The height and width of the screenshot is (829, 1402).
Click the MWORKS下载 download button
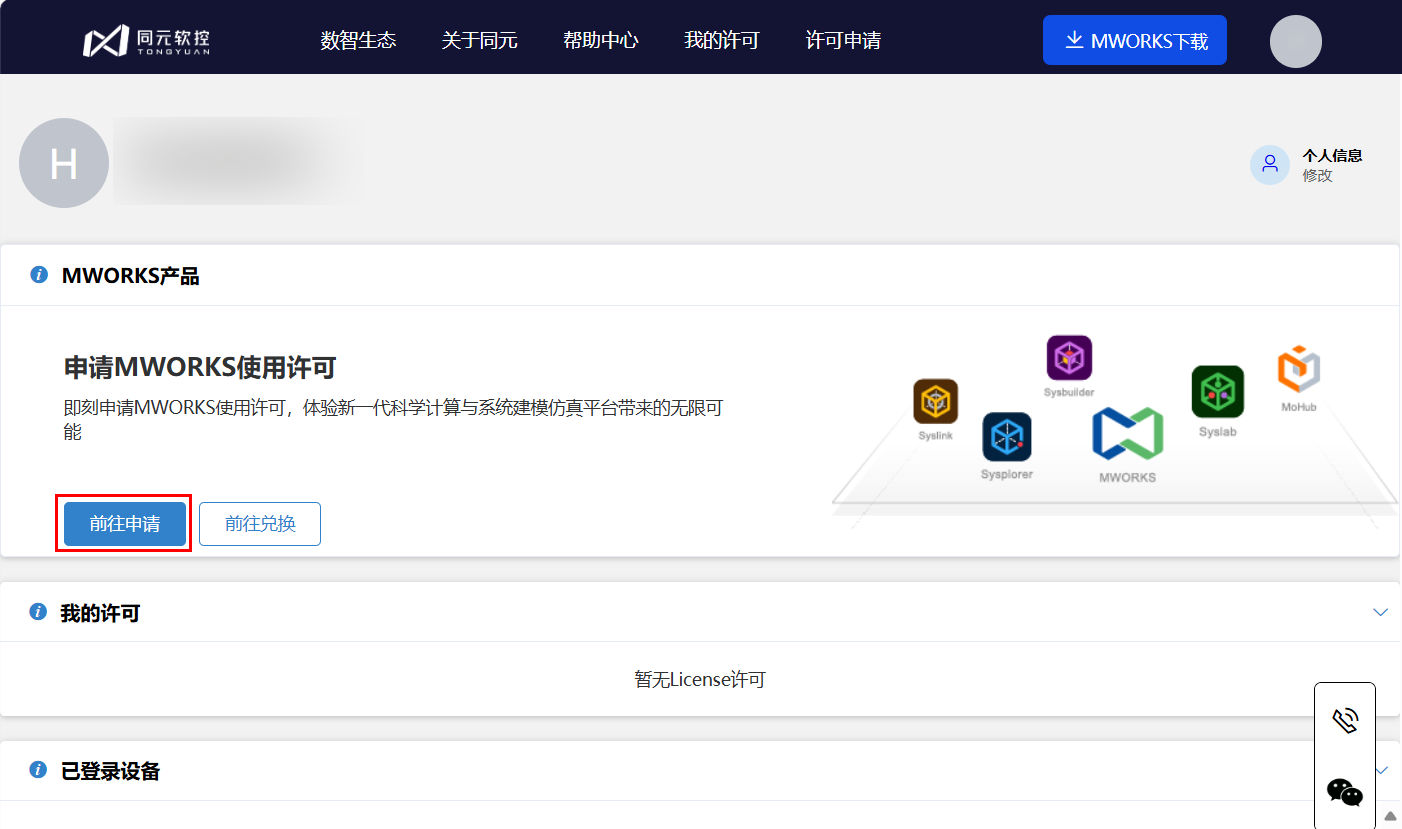[x=1134, y=41]
